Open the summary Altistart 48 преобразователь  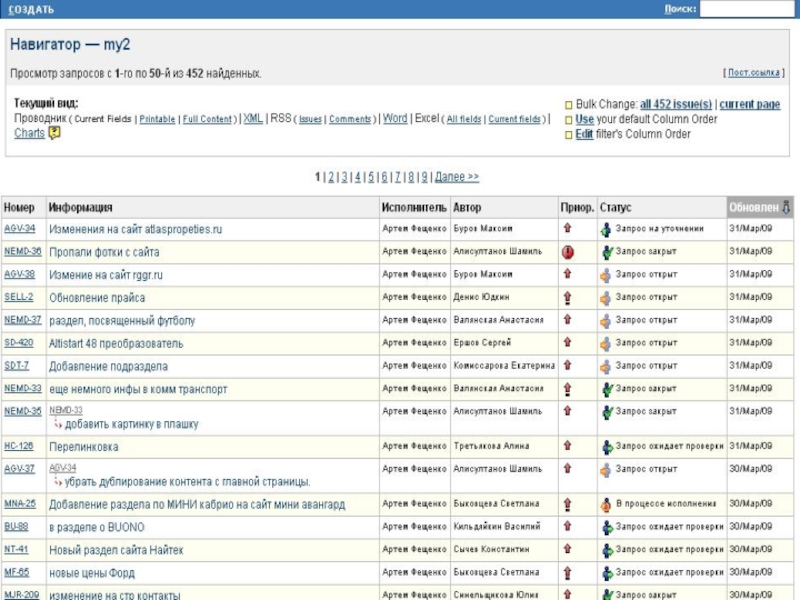116,343
